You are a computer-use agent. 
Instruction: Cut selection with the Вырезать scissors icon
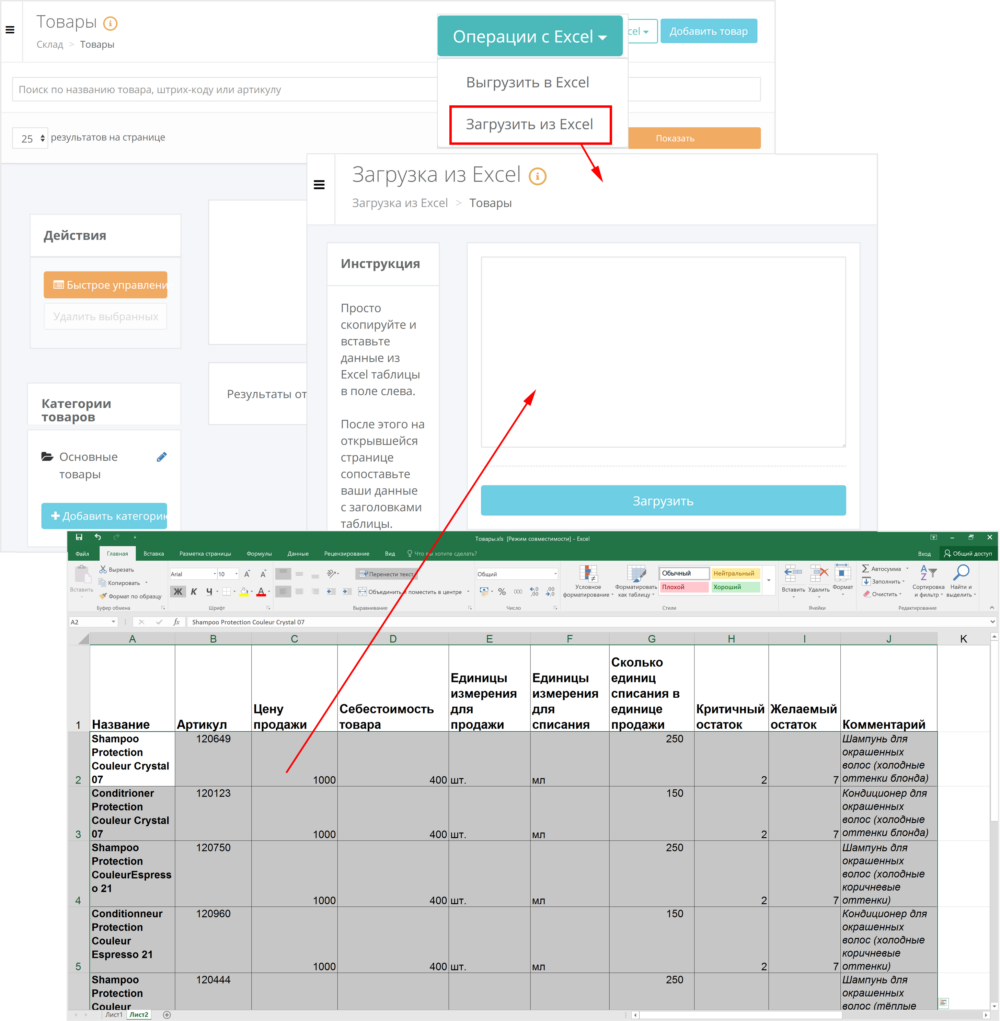103,569
